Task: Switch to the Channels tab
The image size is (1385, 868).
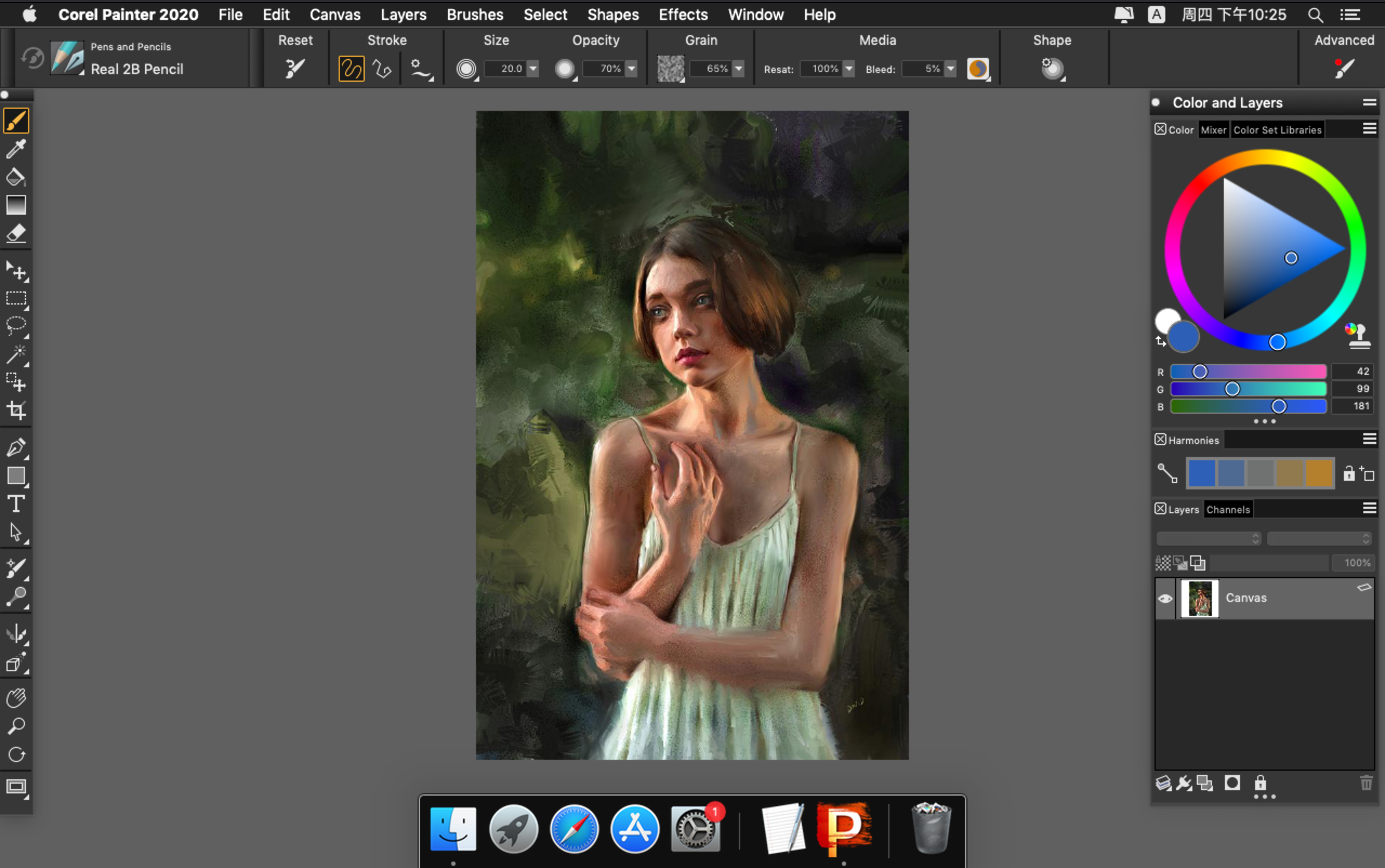Action: [x=1228, y=509]
